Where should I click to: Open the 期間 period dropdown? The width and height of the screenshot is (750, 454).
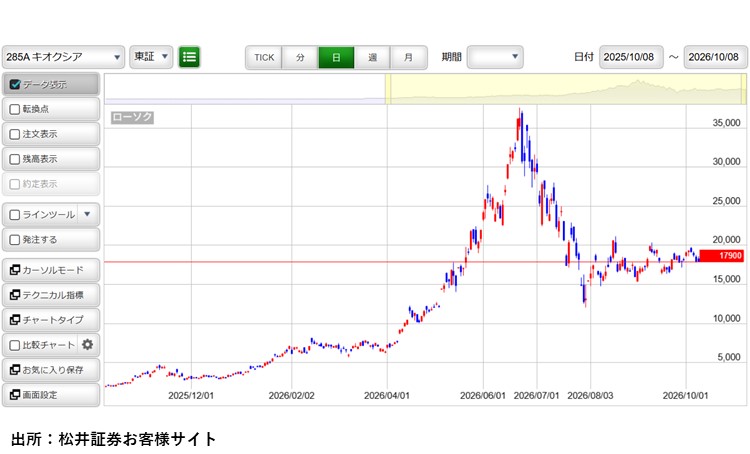click(x=495, y=57)
